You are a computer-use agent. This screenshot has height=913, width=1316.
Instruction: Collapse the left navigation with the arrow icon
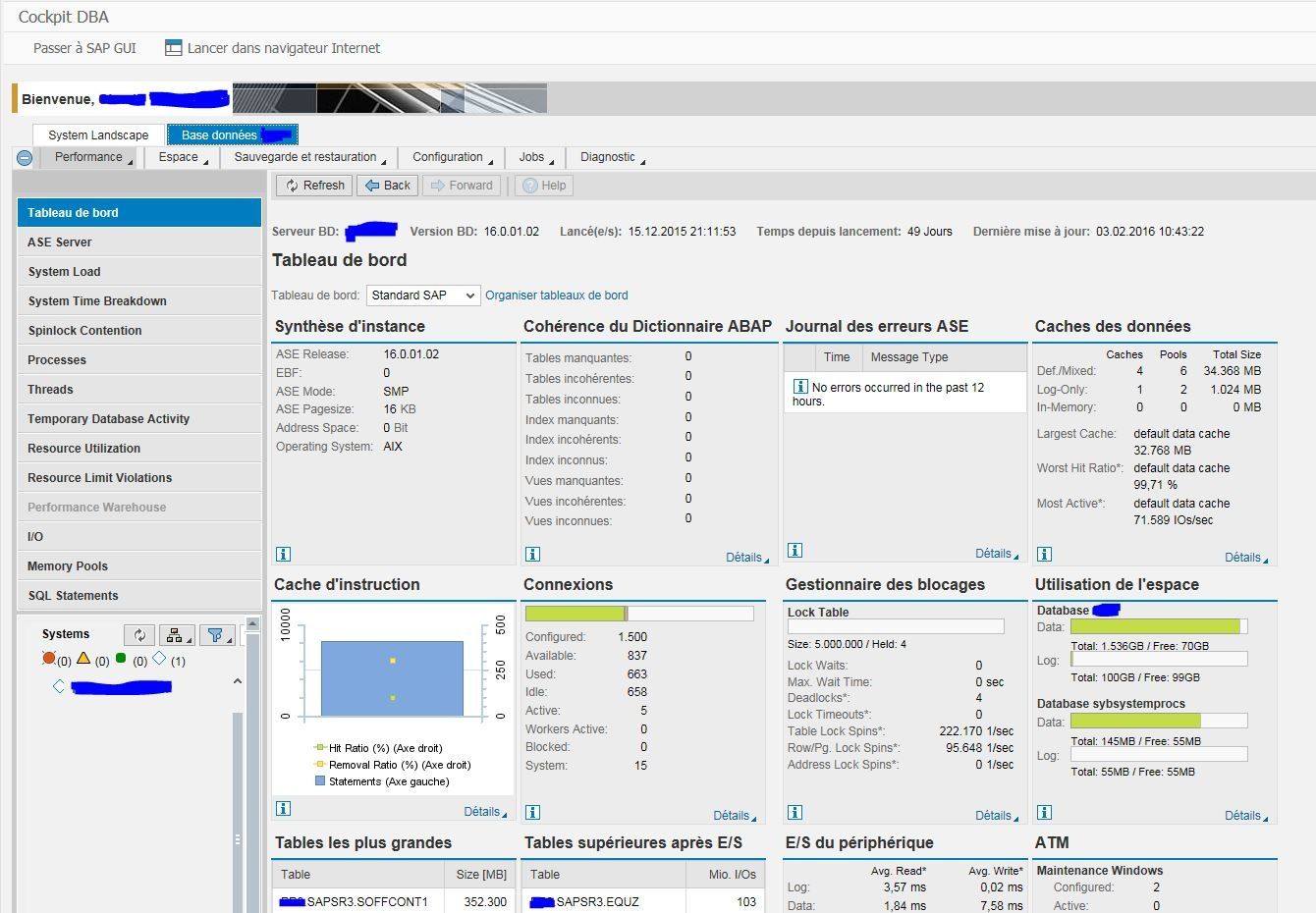tap(23, 157)
